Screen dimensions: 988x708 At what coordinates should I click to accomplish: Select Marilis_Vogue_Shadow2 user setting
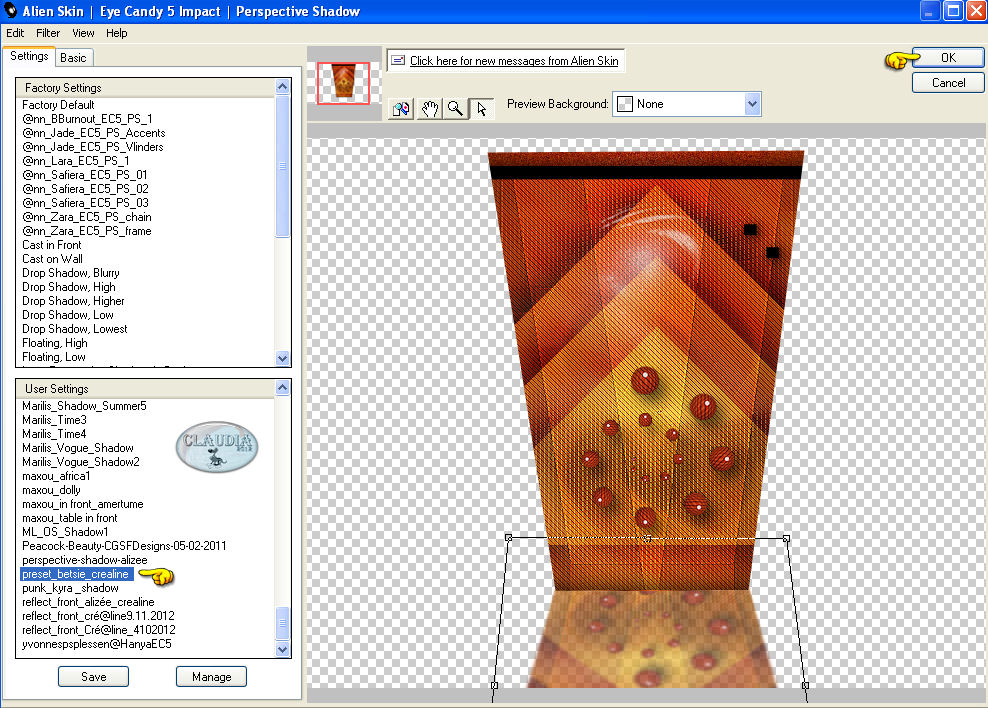pos(81,462)
